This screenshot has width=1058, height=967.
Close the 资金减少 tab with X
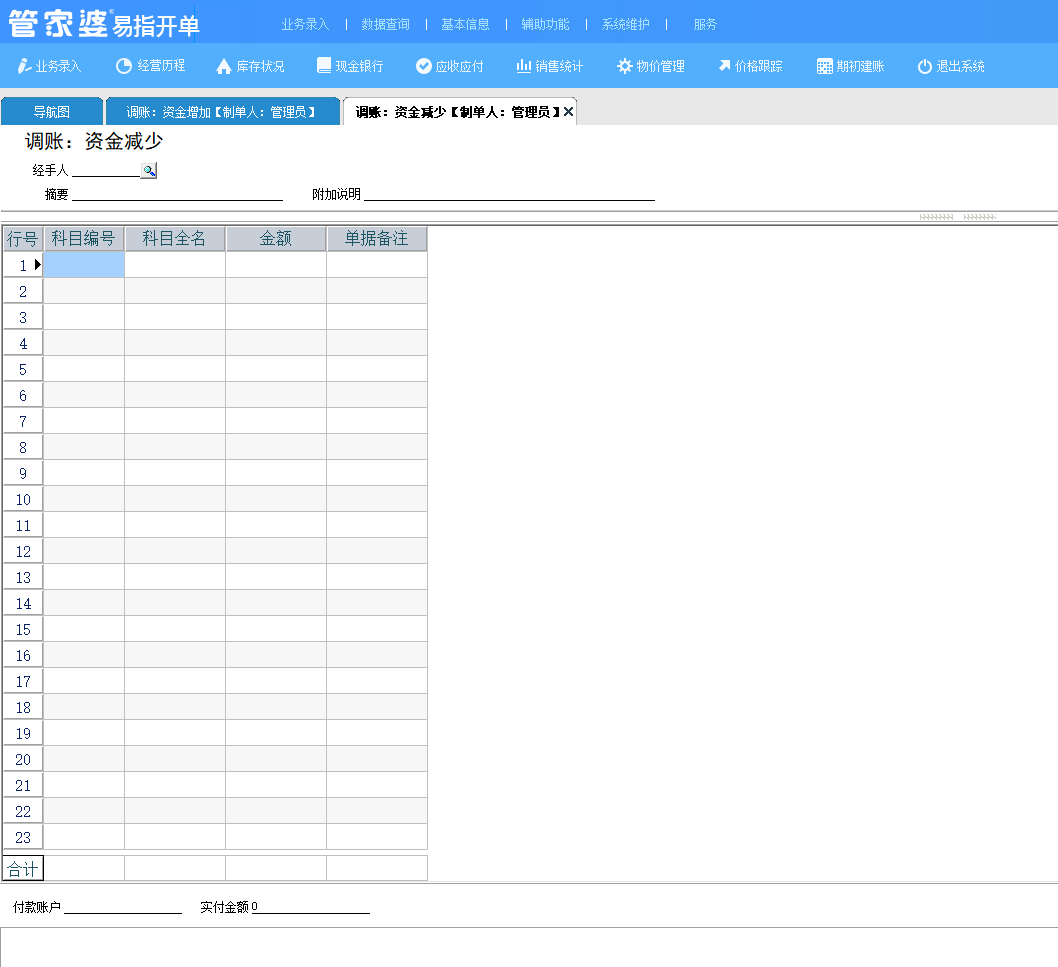click(568, 112)
